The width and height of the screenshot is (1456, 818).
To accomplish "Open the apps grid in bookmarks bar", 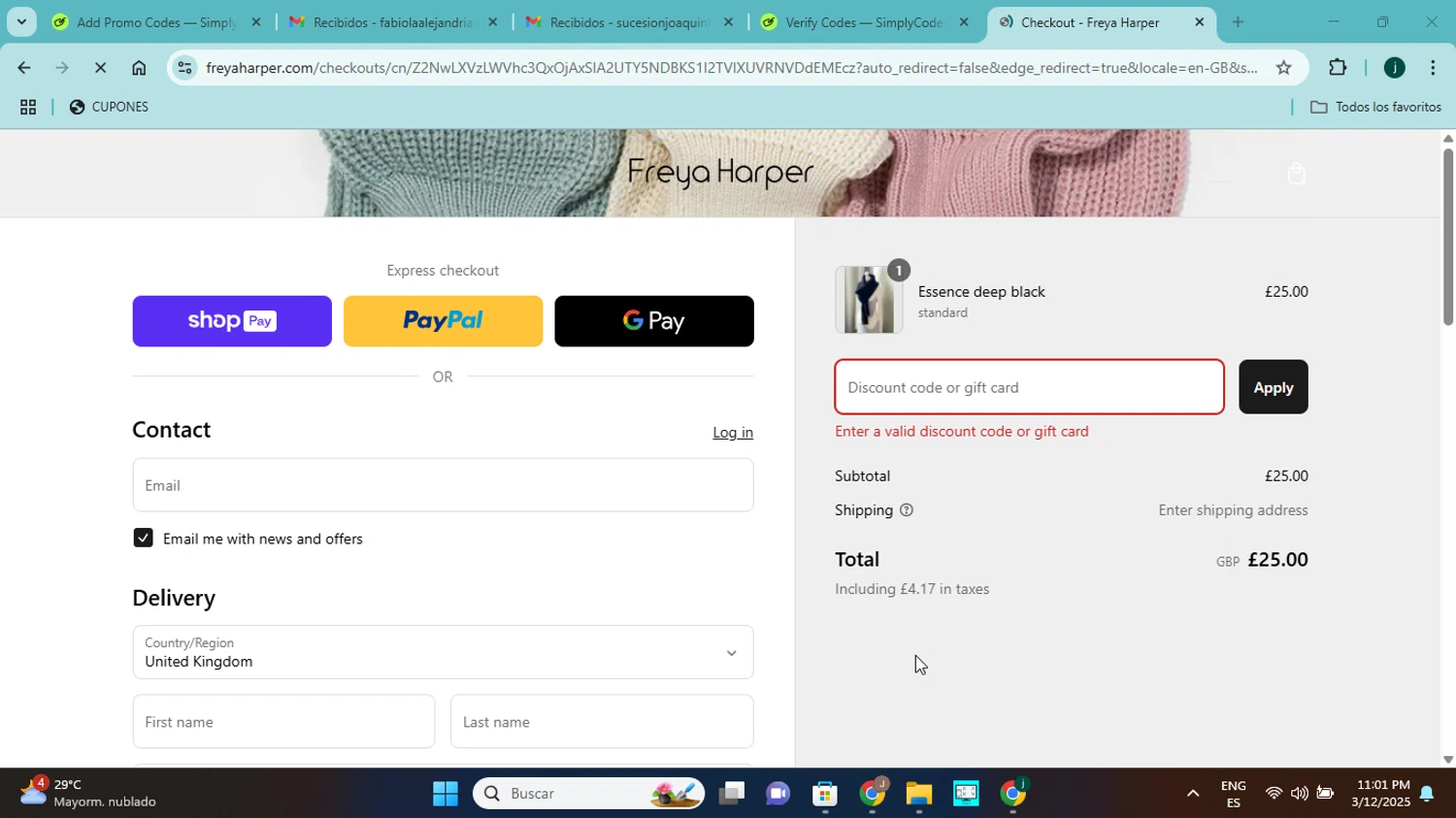I will click(x=28, y=108).
